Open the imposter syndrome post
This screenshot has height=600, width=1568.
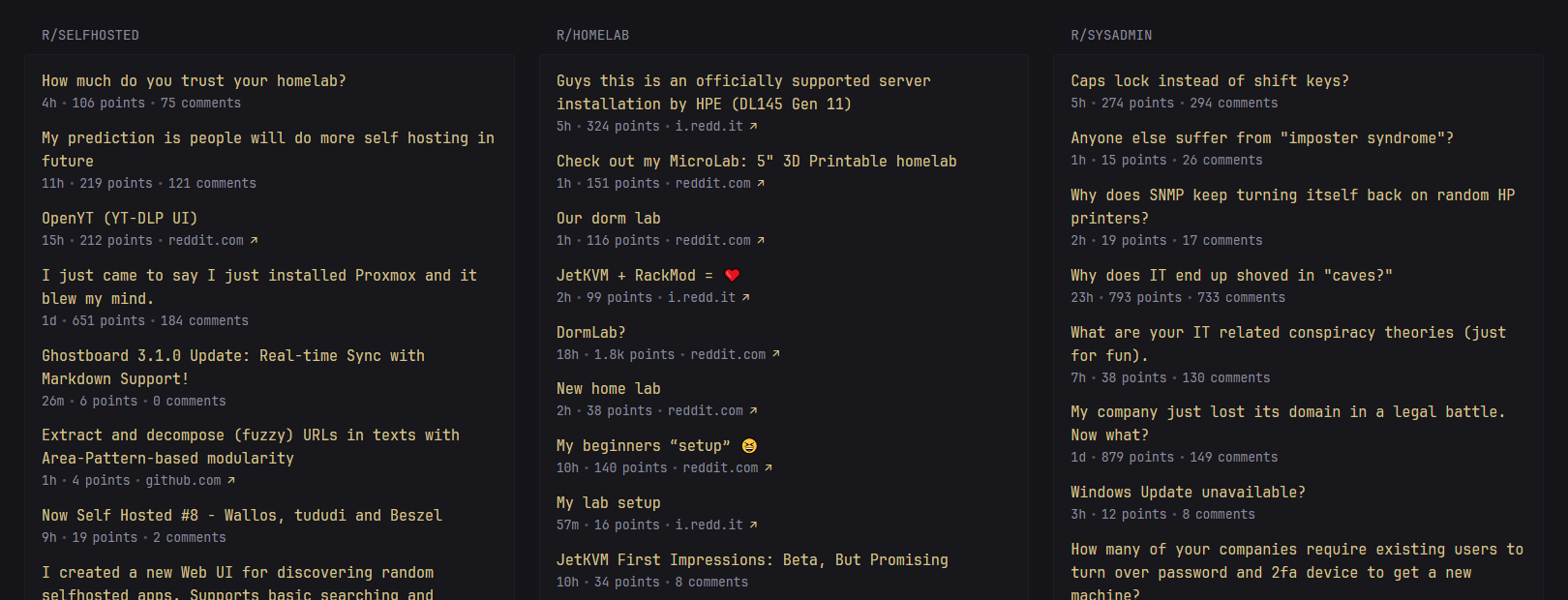coord(1261,138)
